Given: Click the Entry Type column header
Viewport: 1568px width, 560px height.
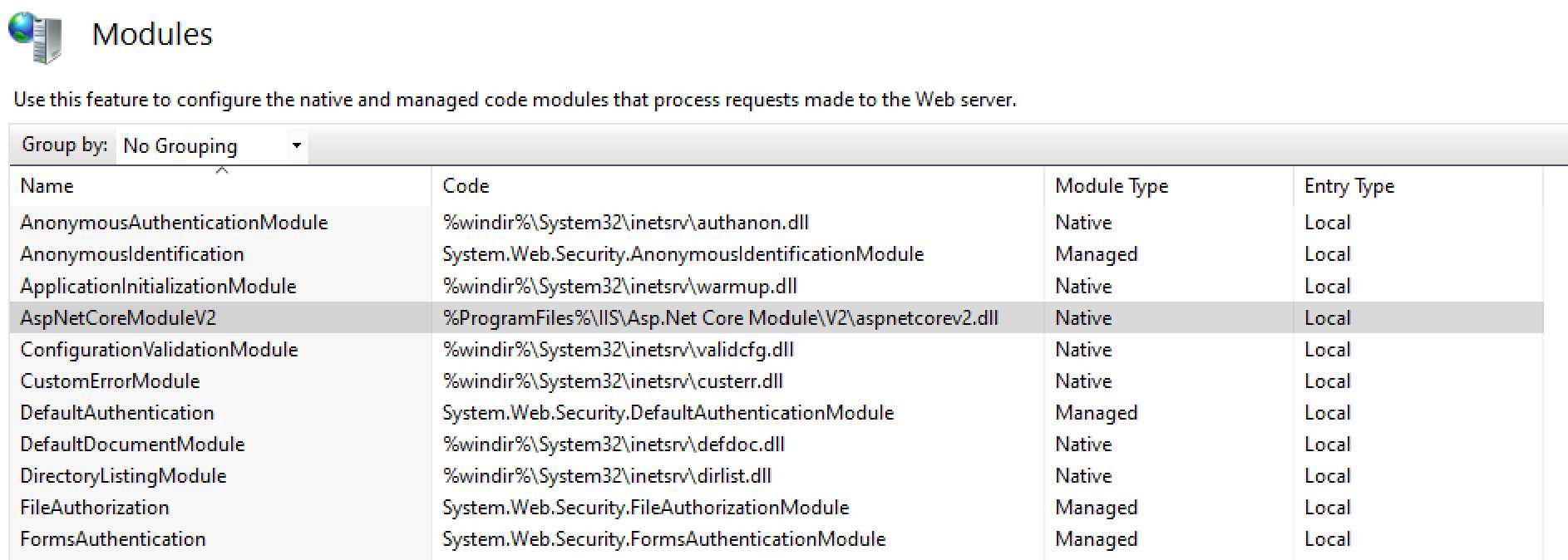Looking at the screenshot, I should coord(1349,185).
